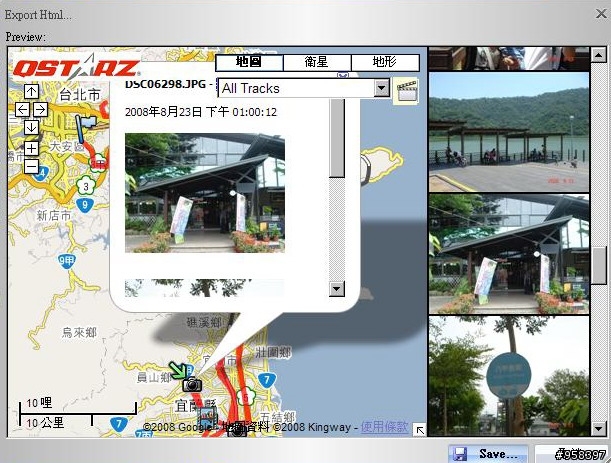
Task: Click the 新店市 map label
Action: pyautogui.click(x=54, y=215)
